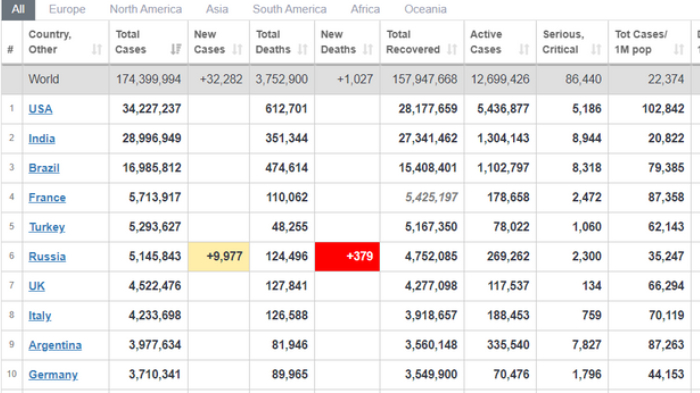Open the Italy country link
Viewport: 700px width, 393px height.
40,316
